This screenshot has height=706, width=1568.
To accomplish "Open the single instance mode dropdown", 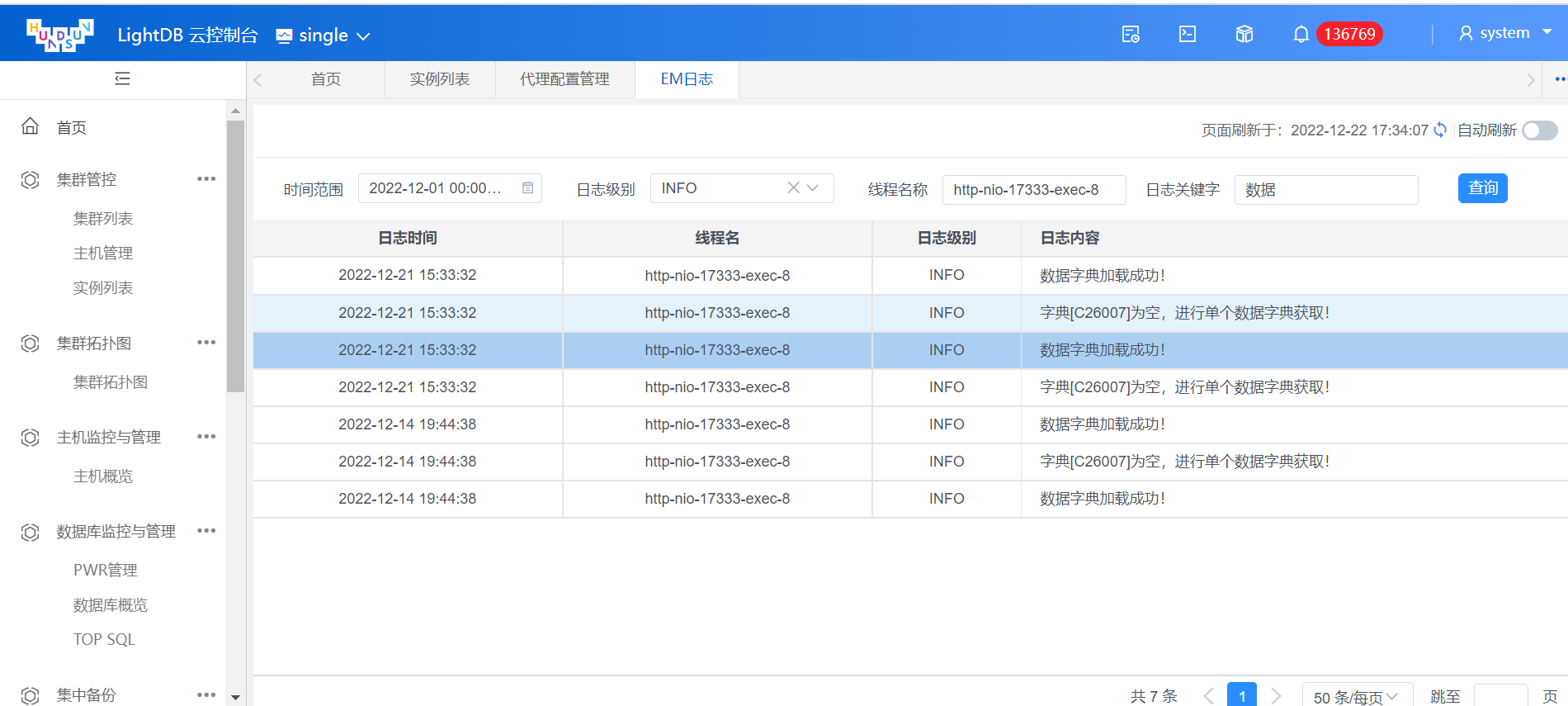I will click(x=323, y=36).
